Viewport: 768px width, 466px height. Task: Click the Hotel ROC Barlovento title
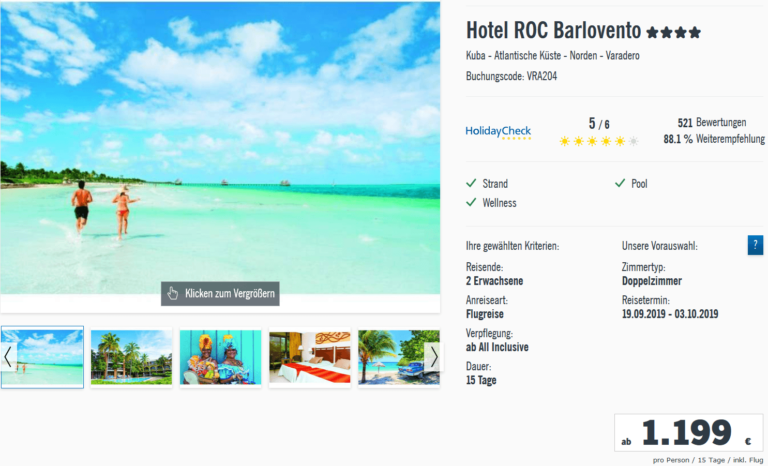553,30
